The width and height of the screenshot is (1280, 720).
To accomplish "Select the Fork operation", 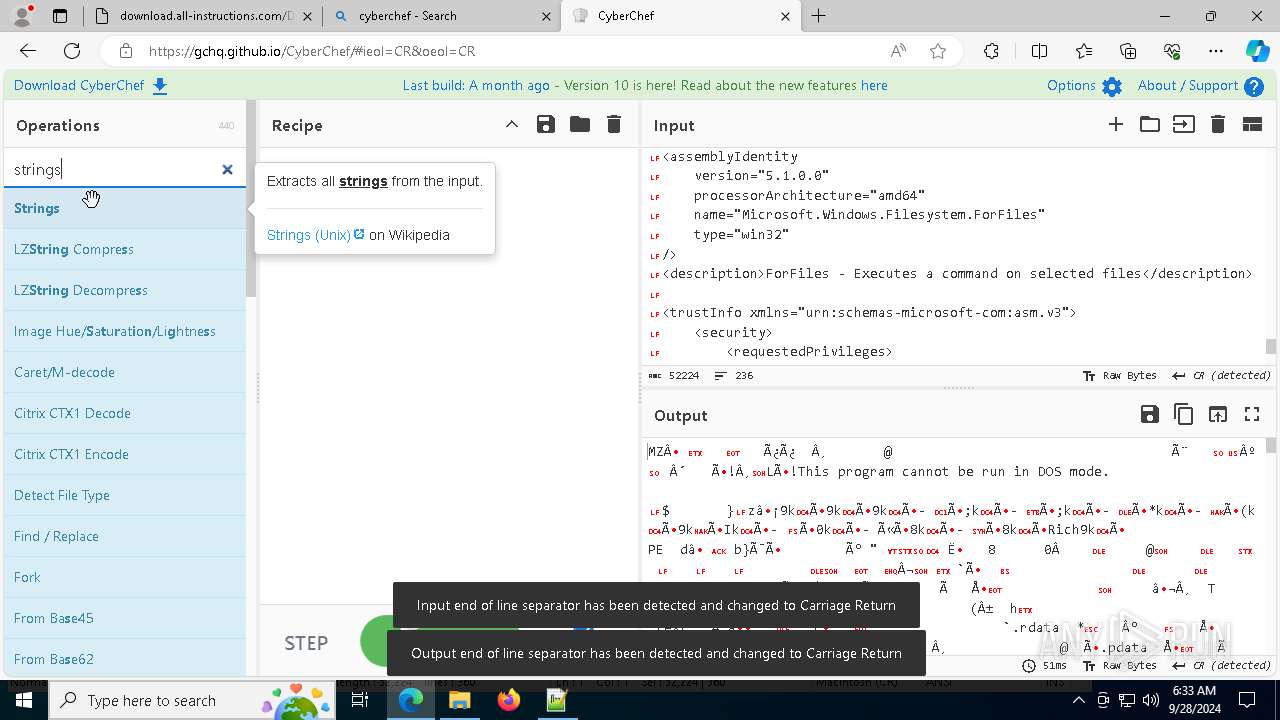I will coord(125,577).
